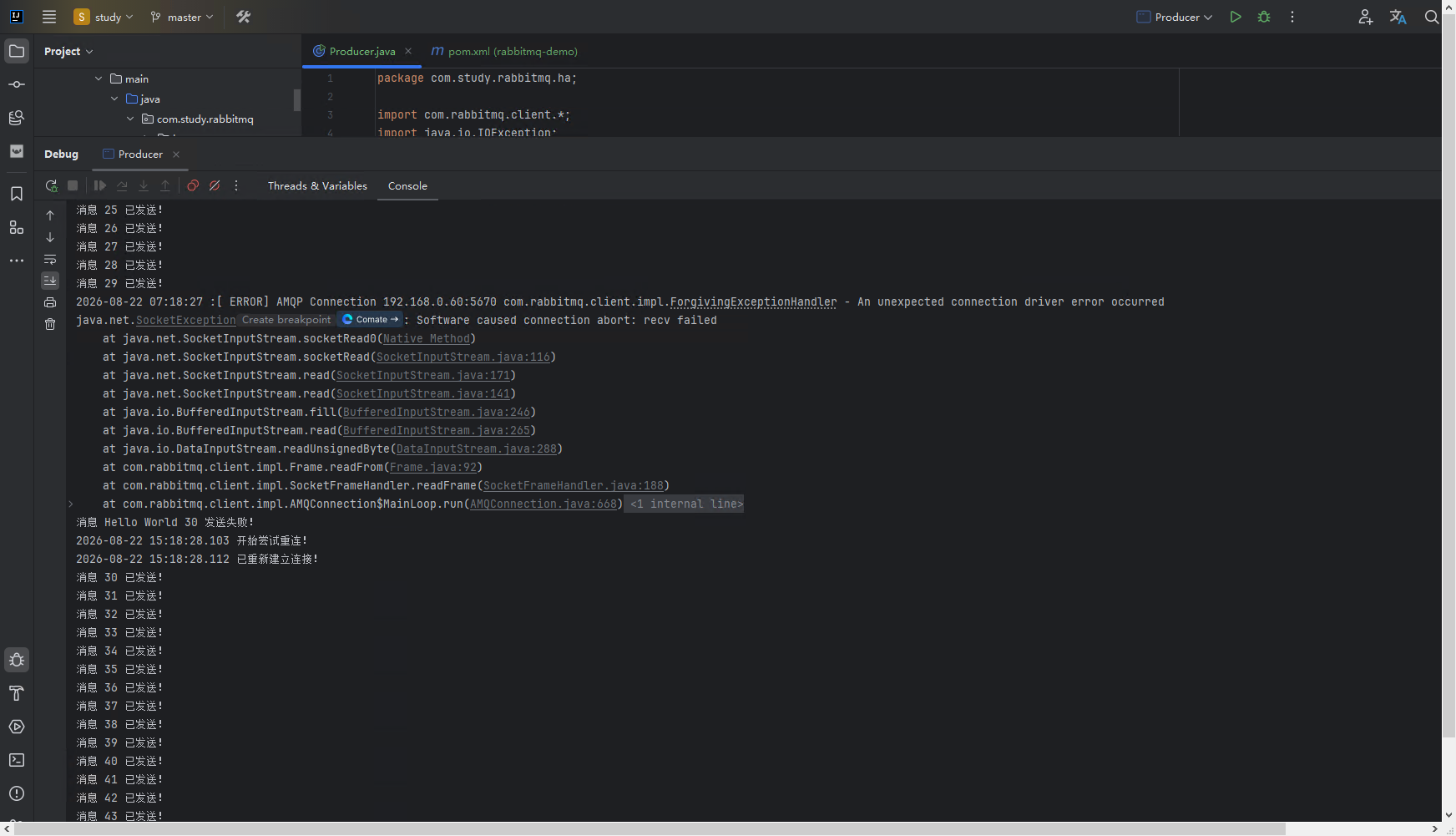
Task: Open the Problems tool window icon
Action: pos(17,793)
